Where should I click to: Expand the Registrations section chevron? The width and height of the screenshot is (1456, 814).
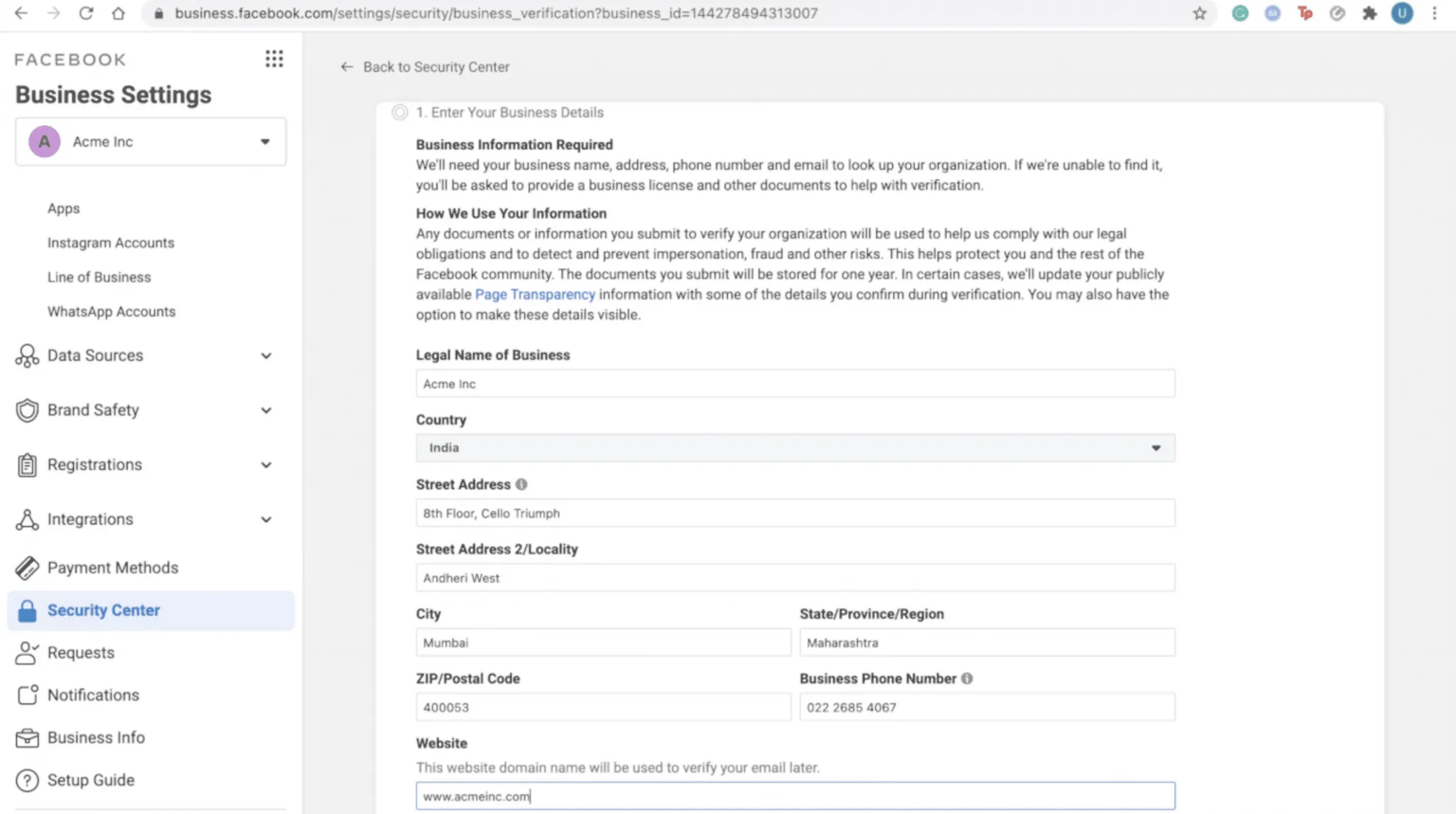click(266, 465)
